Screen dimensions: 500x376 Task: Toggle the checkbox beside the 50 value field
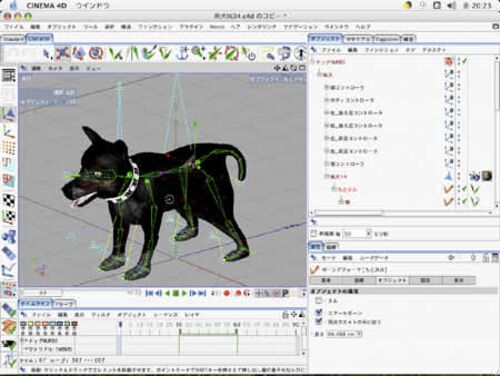click(313, 234)
